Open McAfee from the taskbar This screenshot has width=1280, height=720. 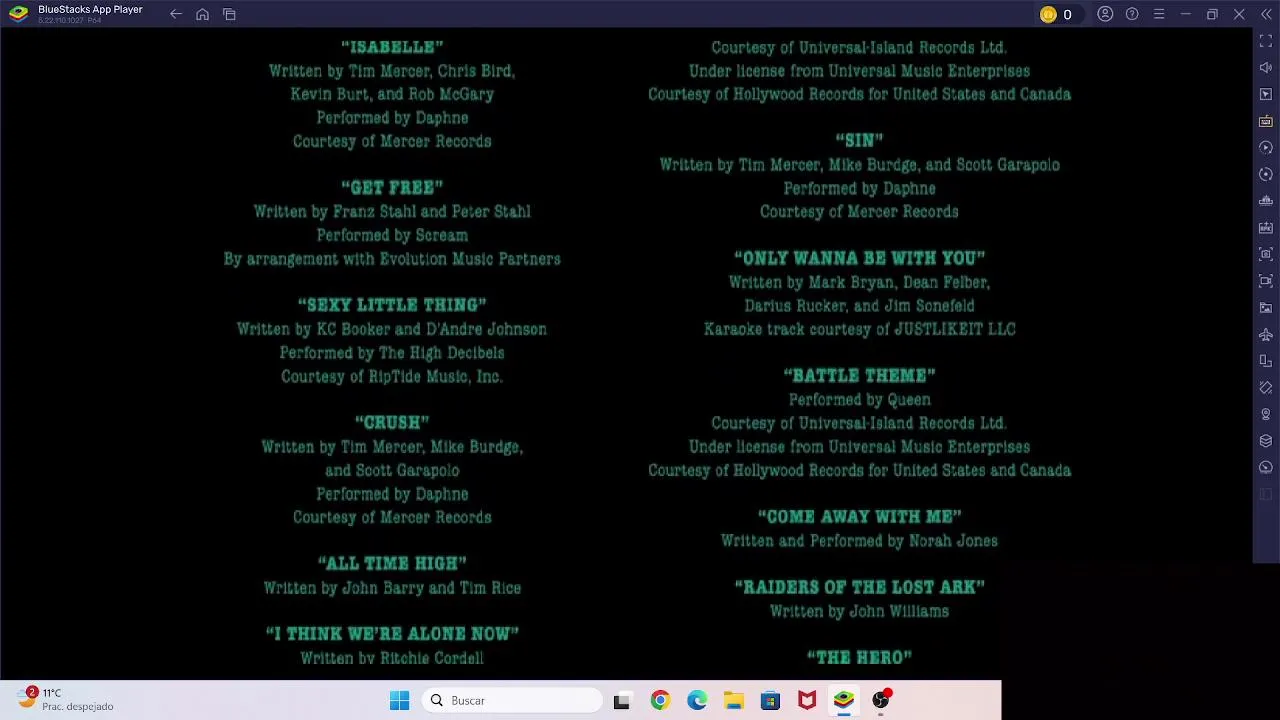pyautogui.click(x=807, y=700)
